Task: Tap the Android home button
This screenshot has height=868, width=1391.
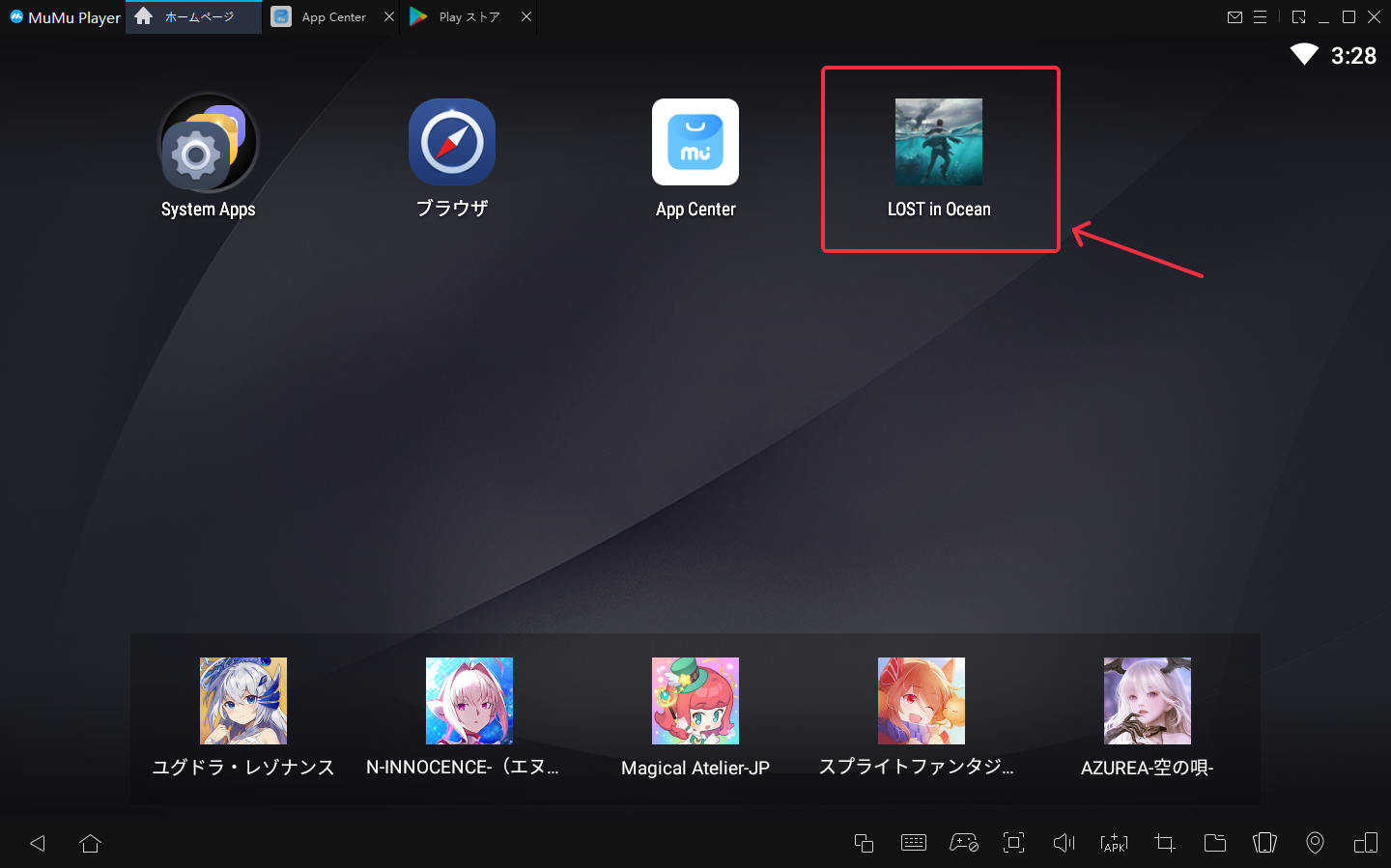Action: coord(90,843)
